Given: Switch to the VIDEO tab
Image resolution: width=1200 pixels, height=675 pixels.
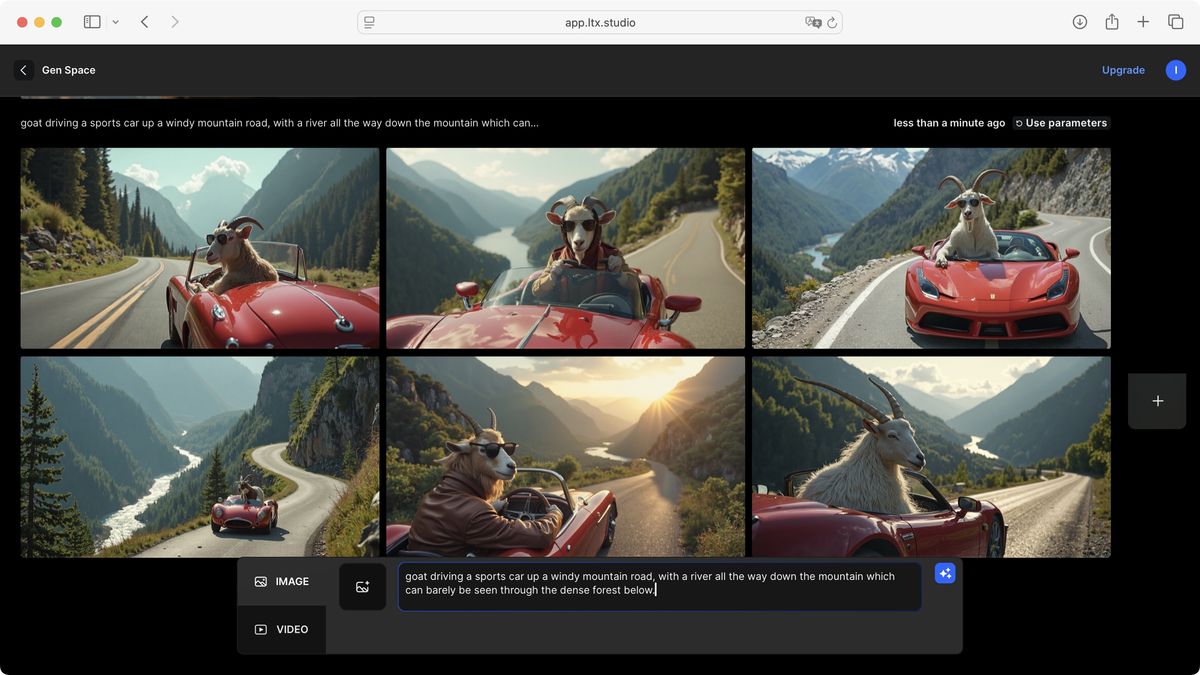Looking at the screenshot, I should pos(282,629).
